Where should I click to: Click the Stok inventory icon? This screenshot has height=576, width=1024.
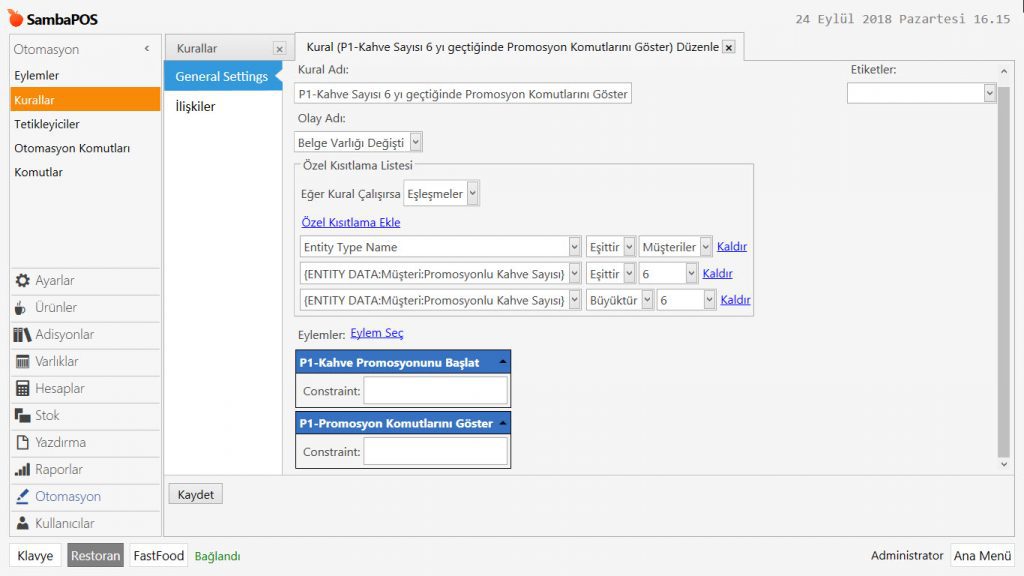(22, 416)
